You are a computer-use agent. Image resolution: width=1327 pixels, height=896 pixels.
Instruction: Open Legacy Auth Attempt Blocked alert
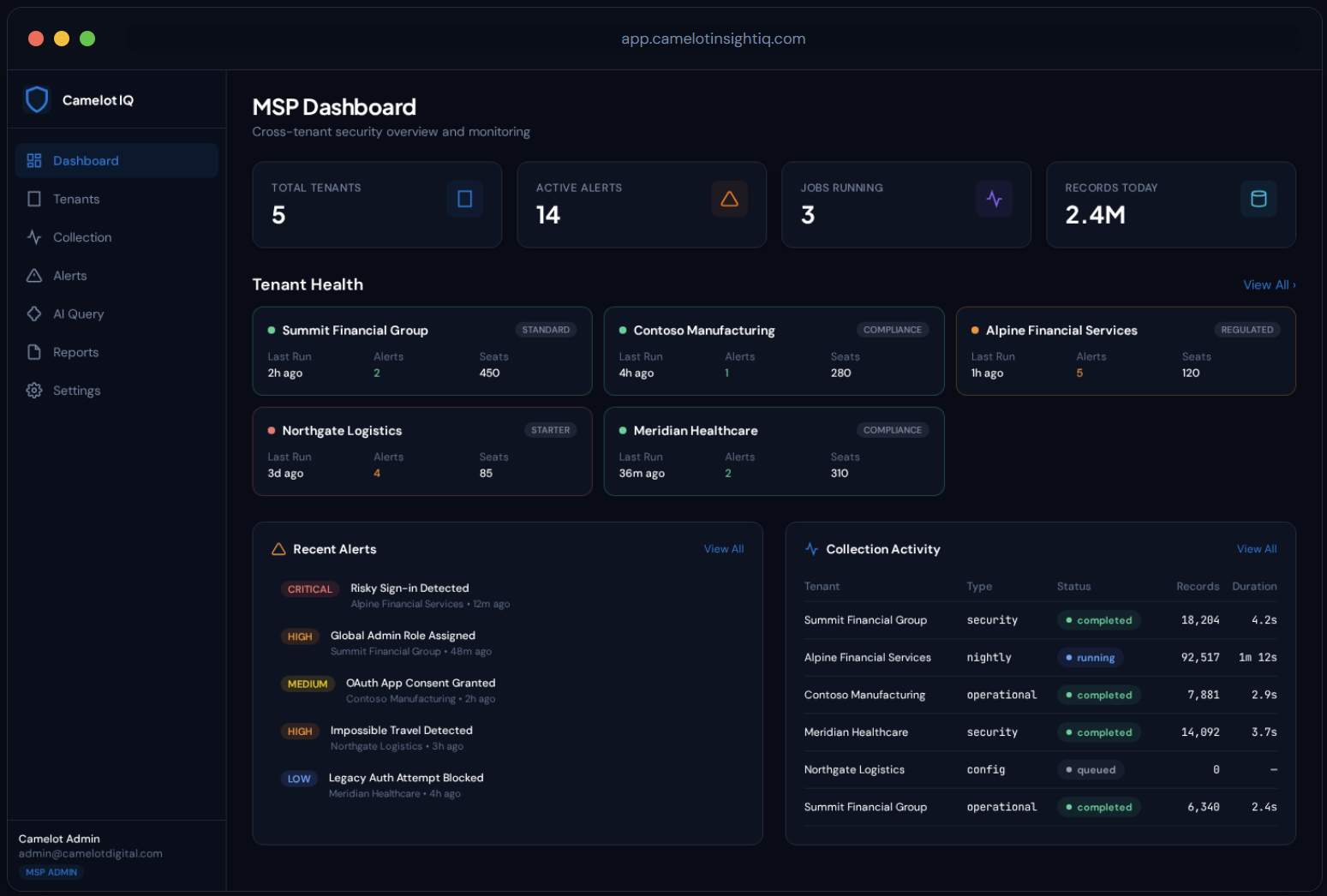point(508,785)
